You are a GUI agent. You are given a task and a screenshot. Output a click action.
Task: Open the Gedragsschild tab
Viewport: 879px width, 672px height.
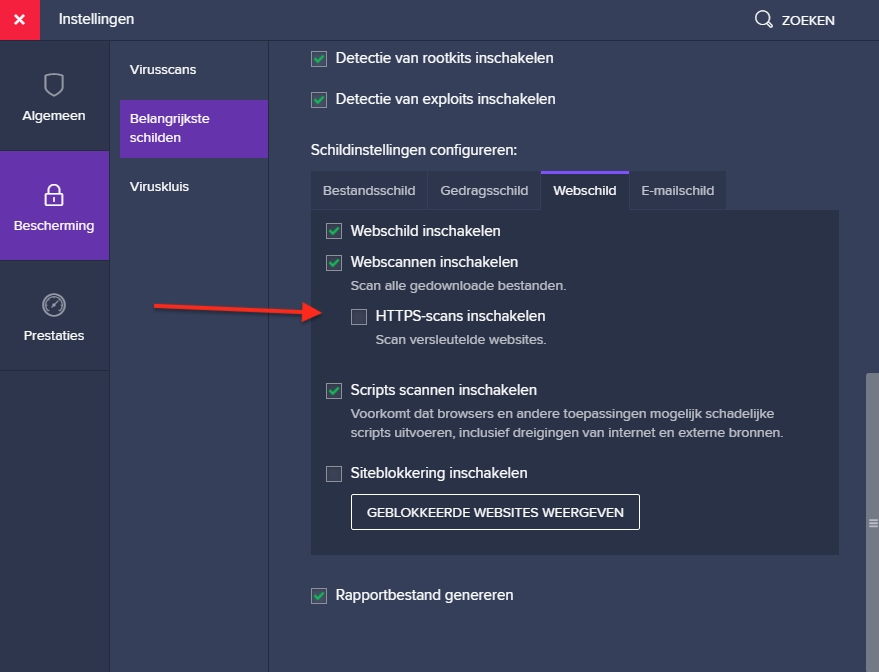(x=484, y=191)
